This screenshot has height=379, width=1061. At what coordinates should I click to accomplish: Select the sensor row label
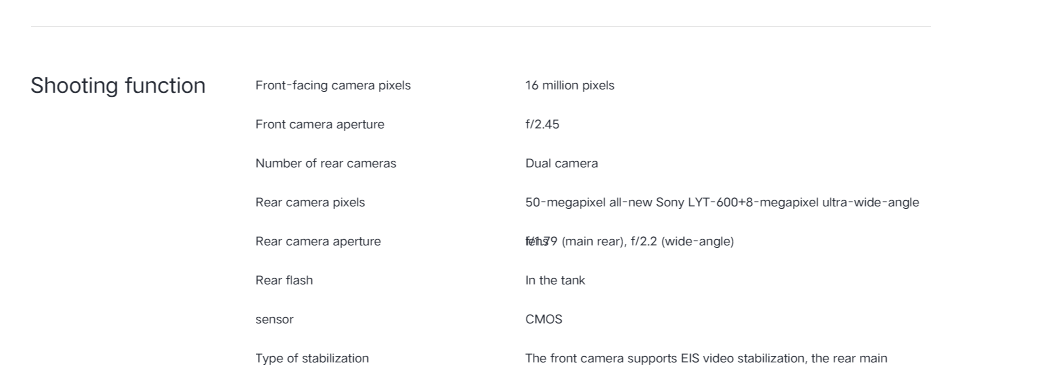pyautogui.click(x=274, y=319)
